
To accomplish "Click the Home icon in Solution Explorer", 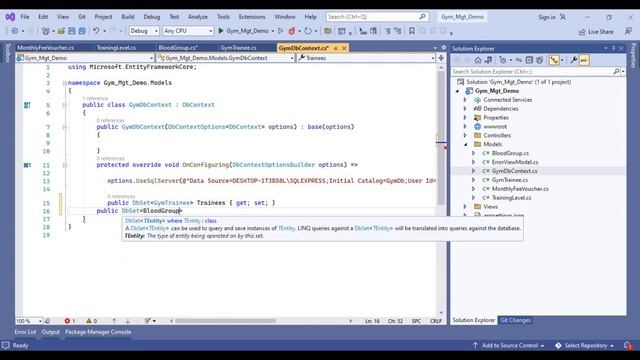I will 478,60.
